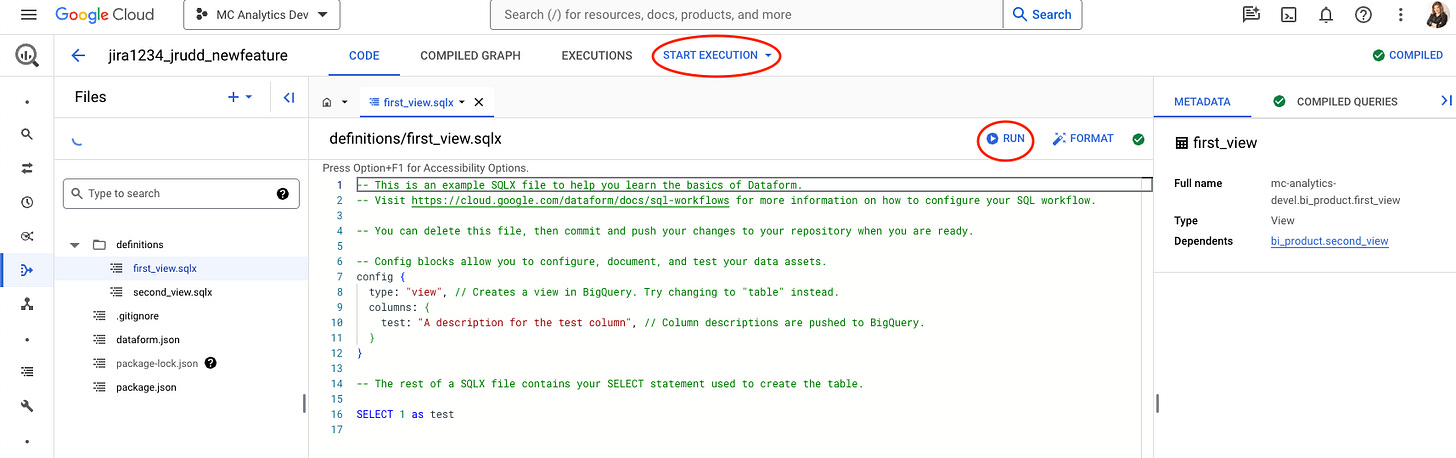The image size is (1456, 458).
Task: Click the COMPILED status indicator
Action: point(1408,56)
